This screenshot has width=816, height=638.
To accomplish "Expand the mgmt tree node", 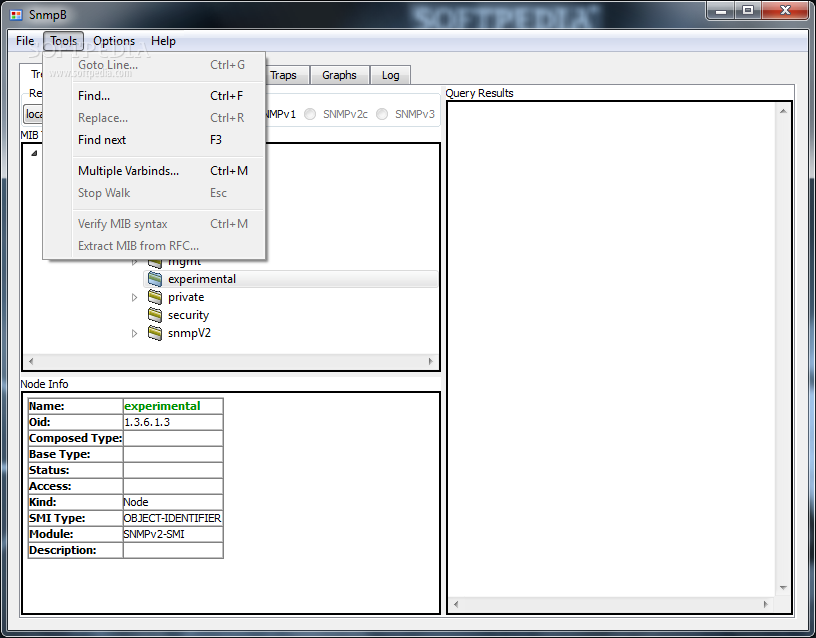I will pyautogui.click(x=134, y=262).
